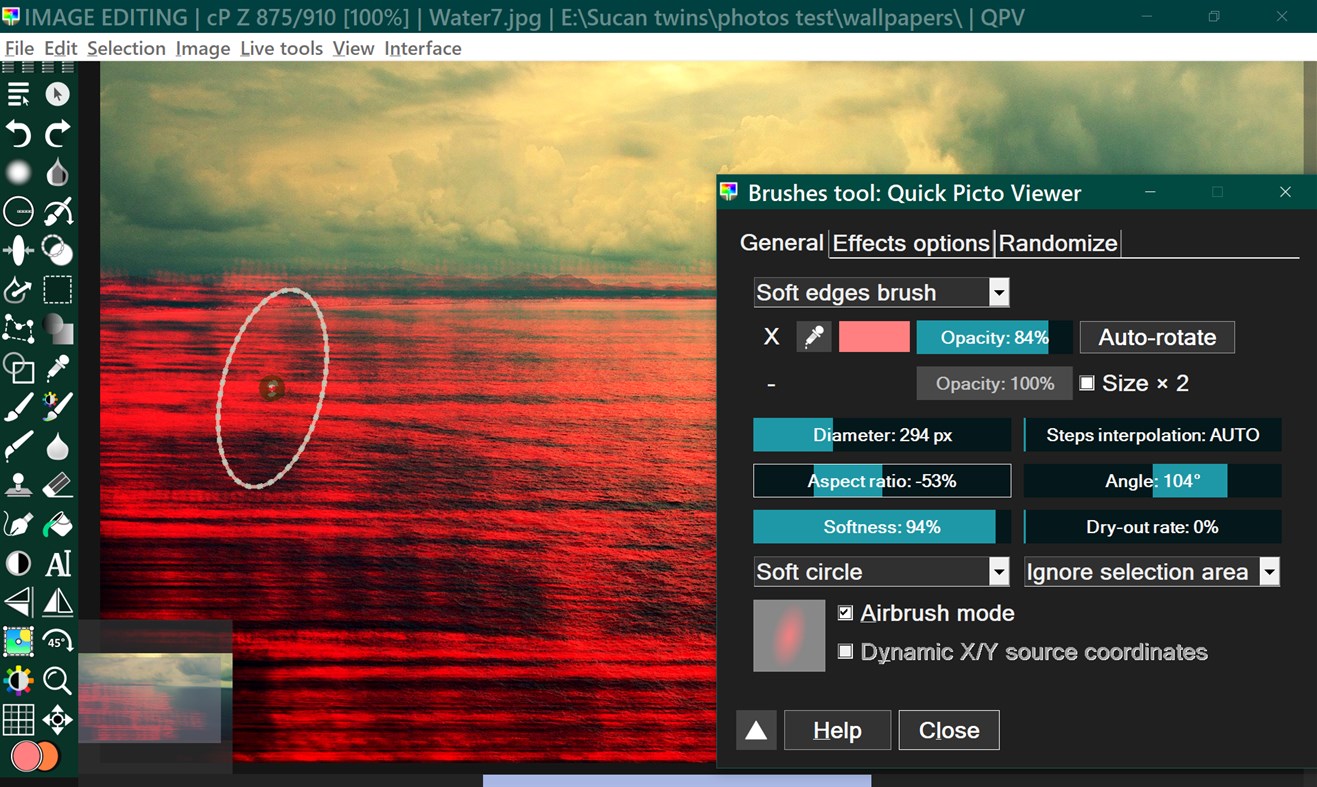
Task: Select the rectangular selection tool
Action: pyautogui.click(x=57, y=289)
